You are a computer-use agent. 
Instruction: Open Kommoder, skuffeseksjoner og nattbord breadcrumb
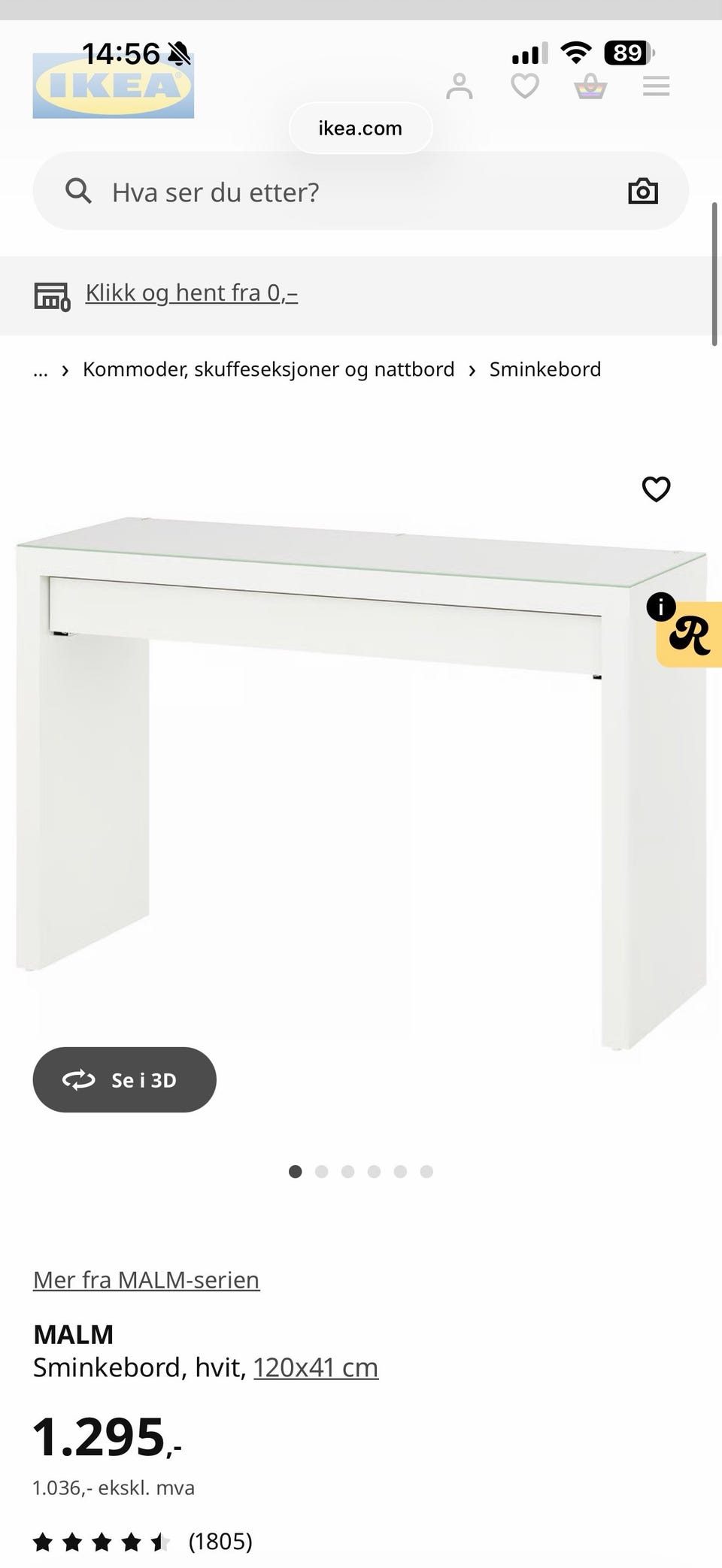pos(268,370)
